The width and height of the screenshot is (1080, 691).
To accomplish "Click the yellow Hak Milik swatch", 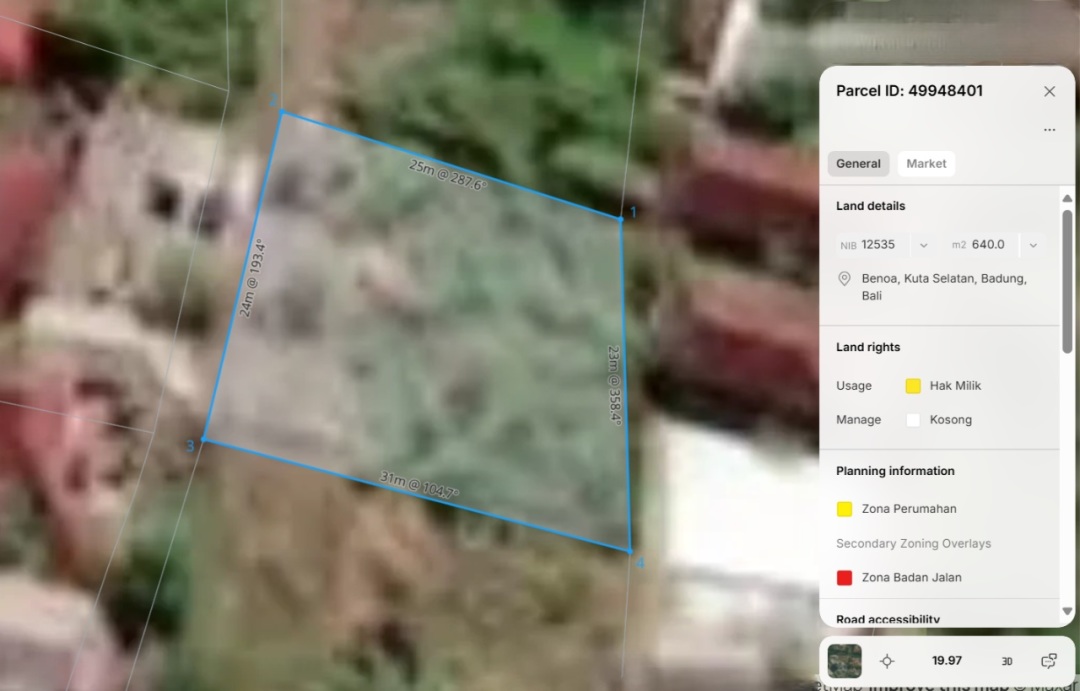I will (x=913, y=386).
